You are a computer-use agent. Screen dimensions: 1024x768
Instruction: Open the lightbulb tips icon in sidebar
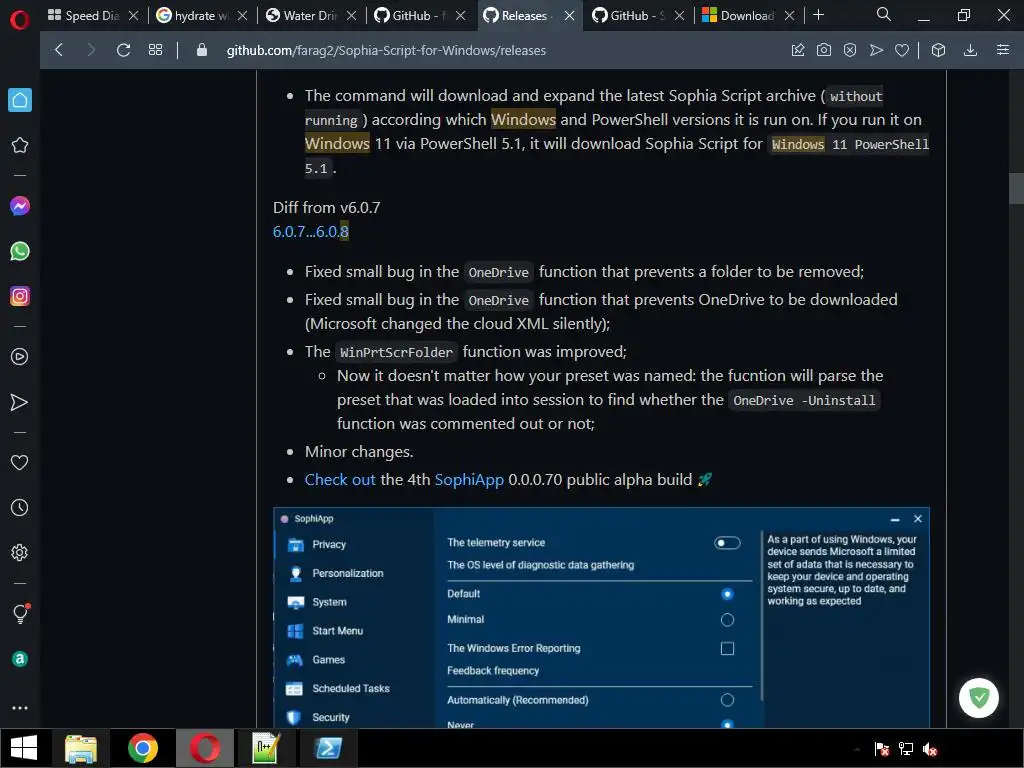pos(20,613)
